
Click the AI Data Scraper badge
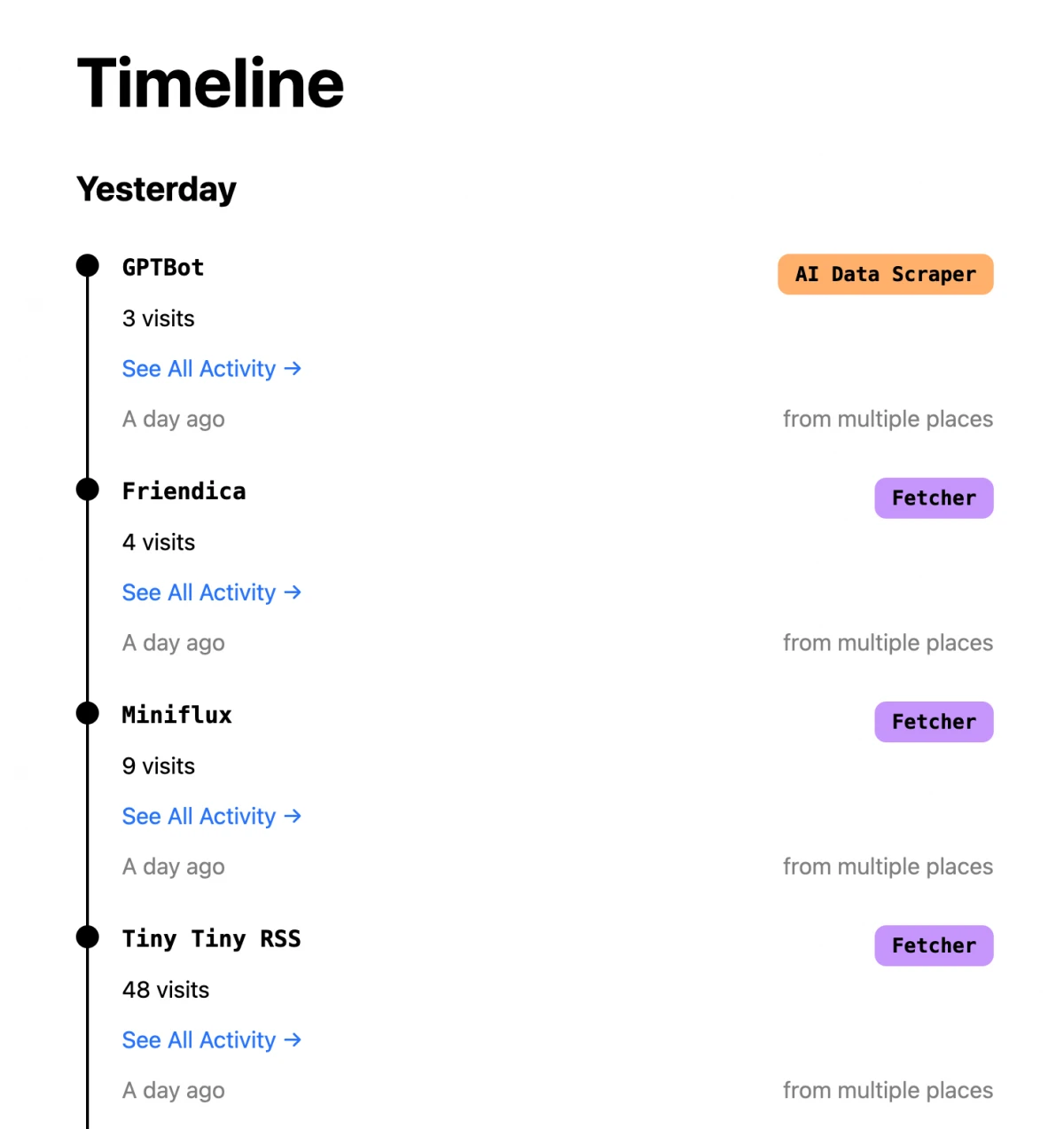coord(886,274)
